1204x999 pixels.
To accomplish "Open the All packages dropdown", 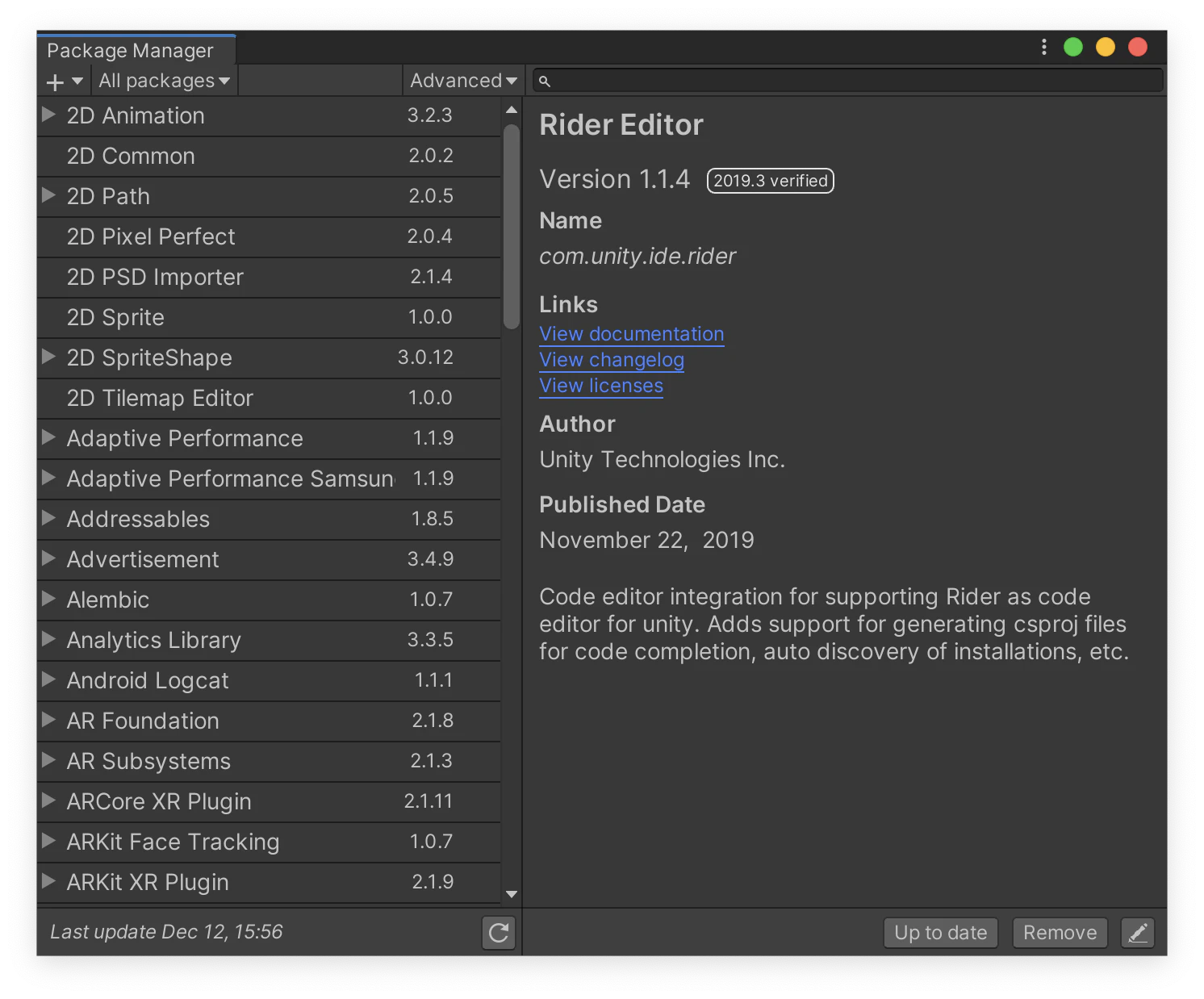I will [165, 81].
